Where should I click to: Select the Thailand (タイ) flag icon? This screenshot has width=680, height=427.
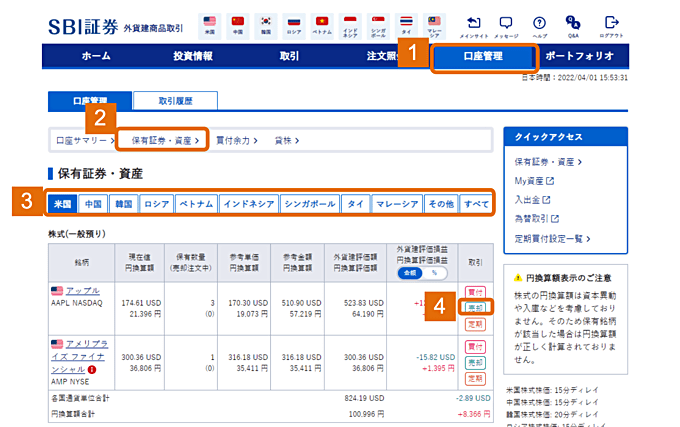click(406, 26)
